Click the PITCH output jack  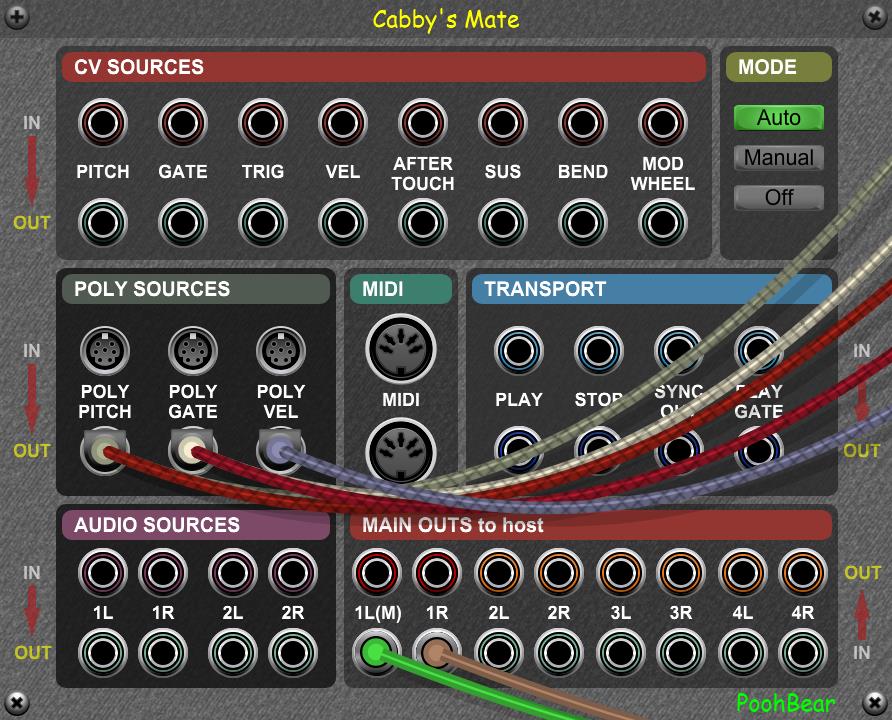pyautogui.click(x=103, y=222)
